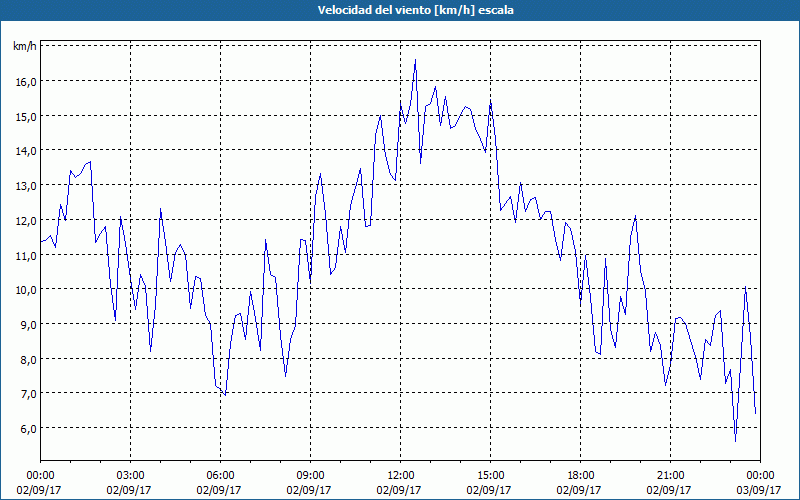Click the '03/09/17' date label
800x500 pixels.
pos(759,490)
